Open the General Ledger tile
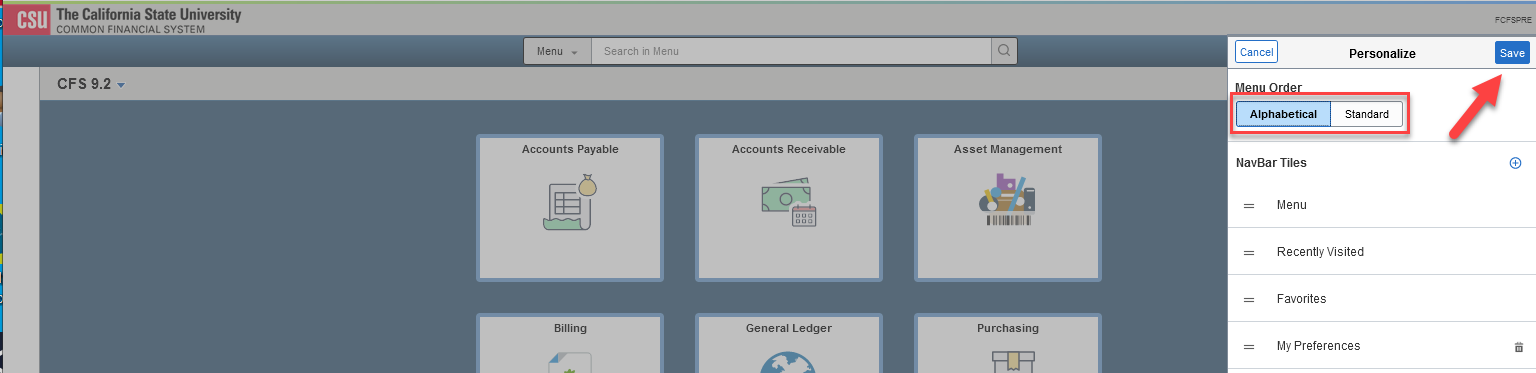 [788, 343]
